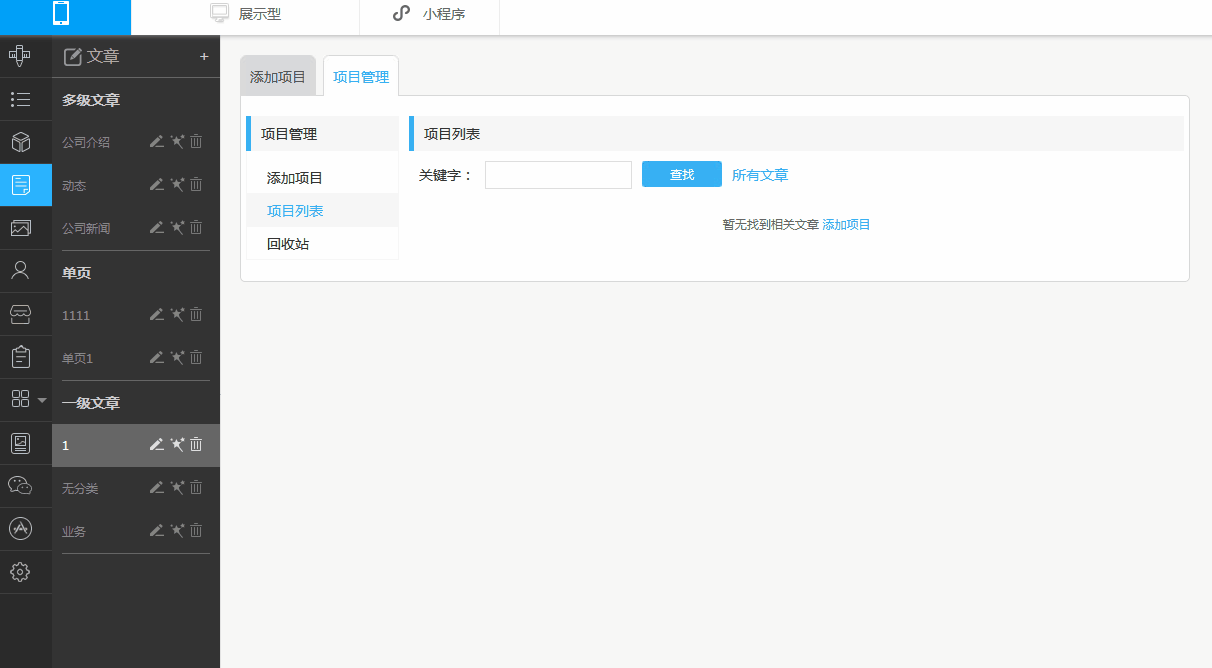Screen dimensions: 1212x668
Task: Delete the 1111 single page
Action: coord(196,315)
